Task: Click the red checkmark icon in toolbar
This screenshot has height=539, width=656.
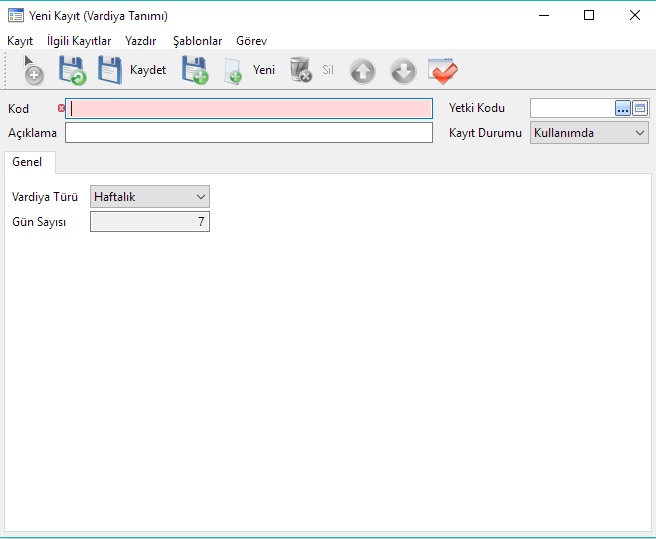Action: (x=442, y=71)
